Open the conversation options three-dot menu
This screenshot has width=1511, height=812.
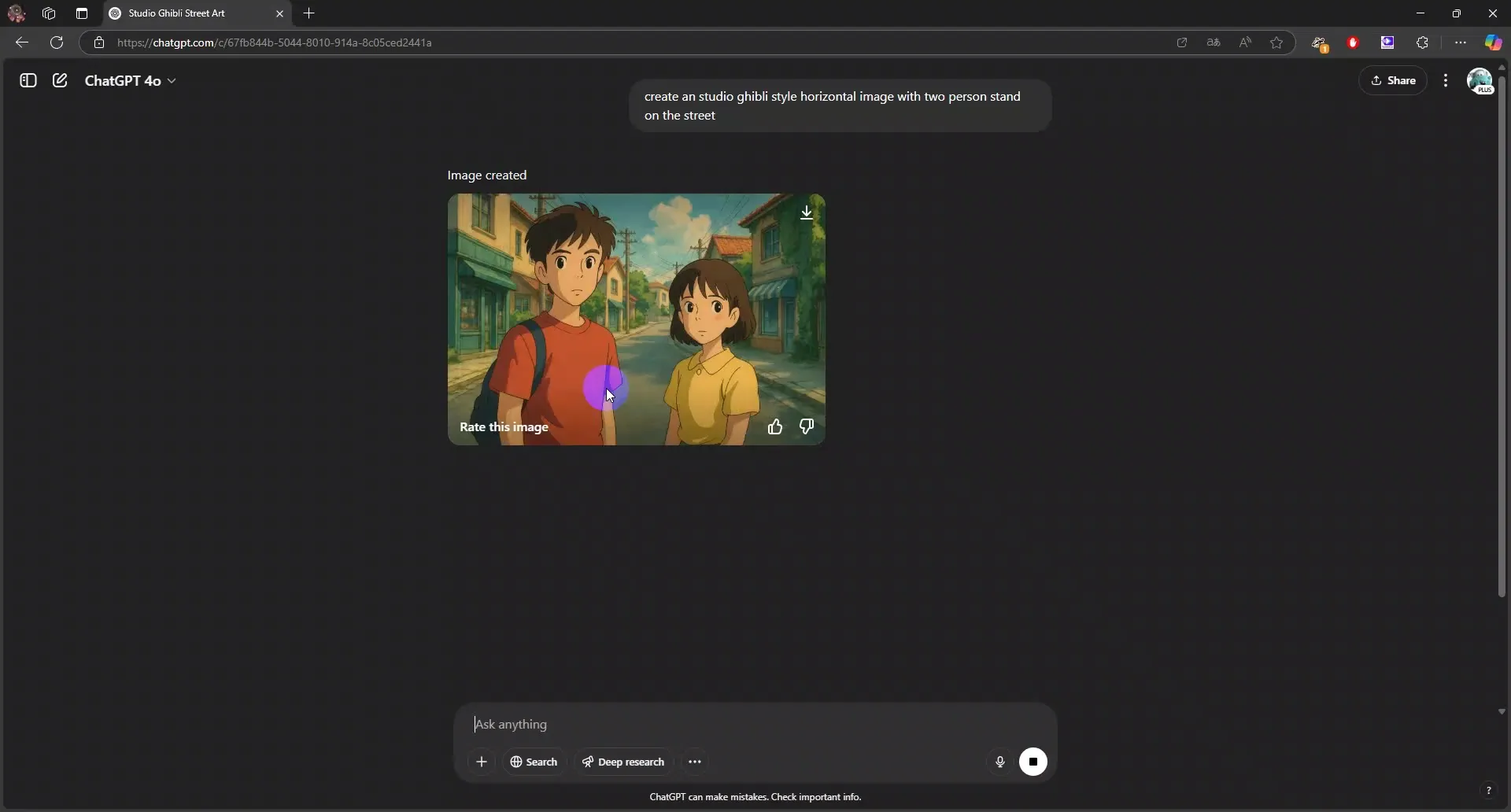1446,80
